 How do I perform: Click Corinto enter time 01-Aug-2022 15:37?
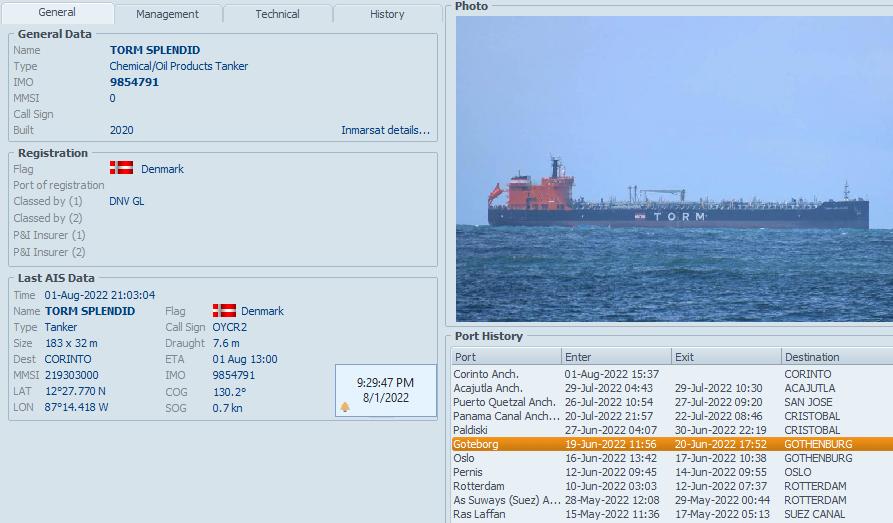[612, 374]
